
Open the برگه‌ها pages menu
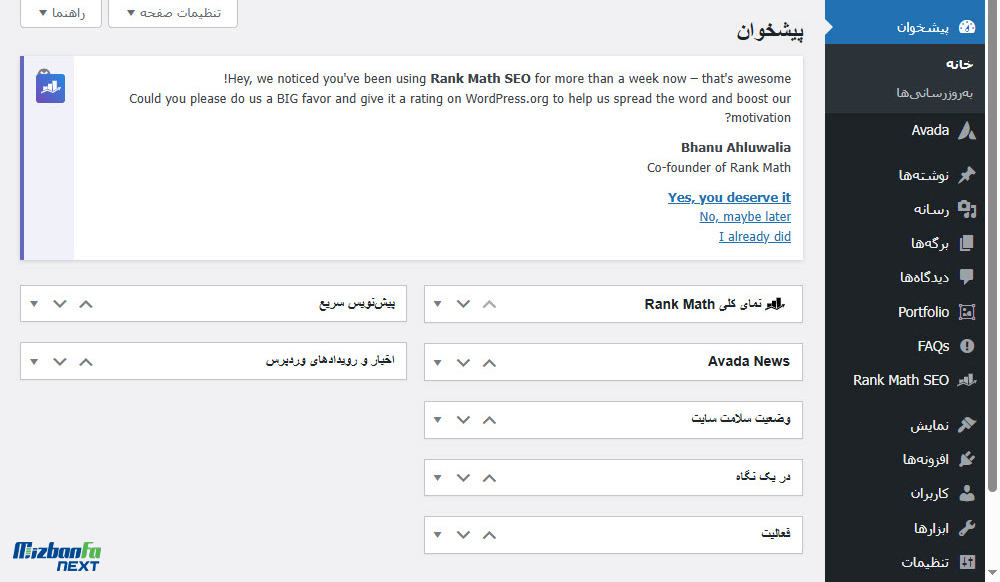pos(905,243)
